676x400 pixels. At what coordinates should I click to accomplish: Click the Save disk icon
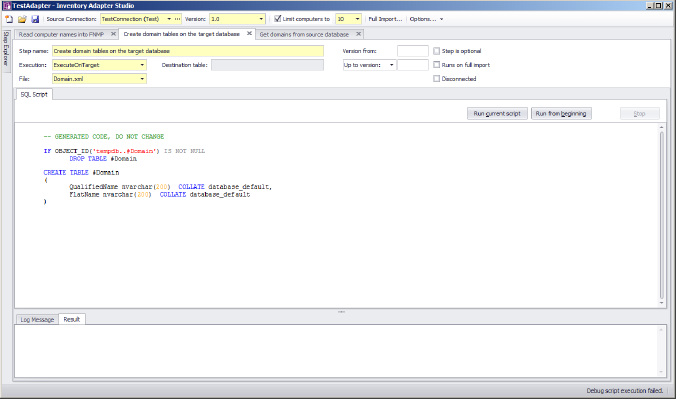click(34, 18)
